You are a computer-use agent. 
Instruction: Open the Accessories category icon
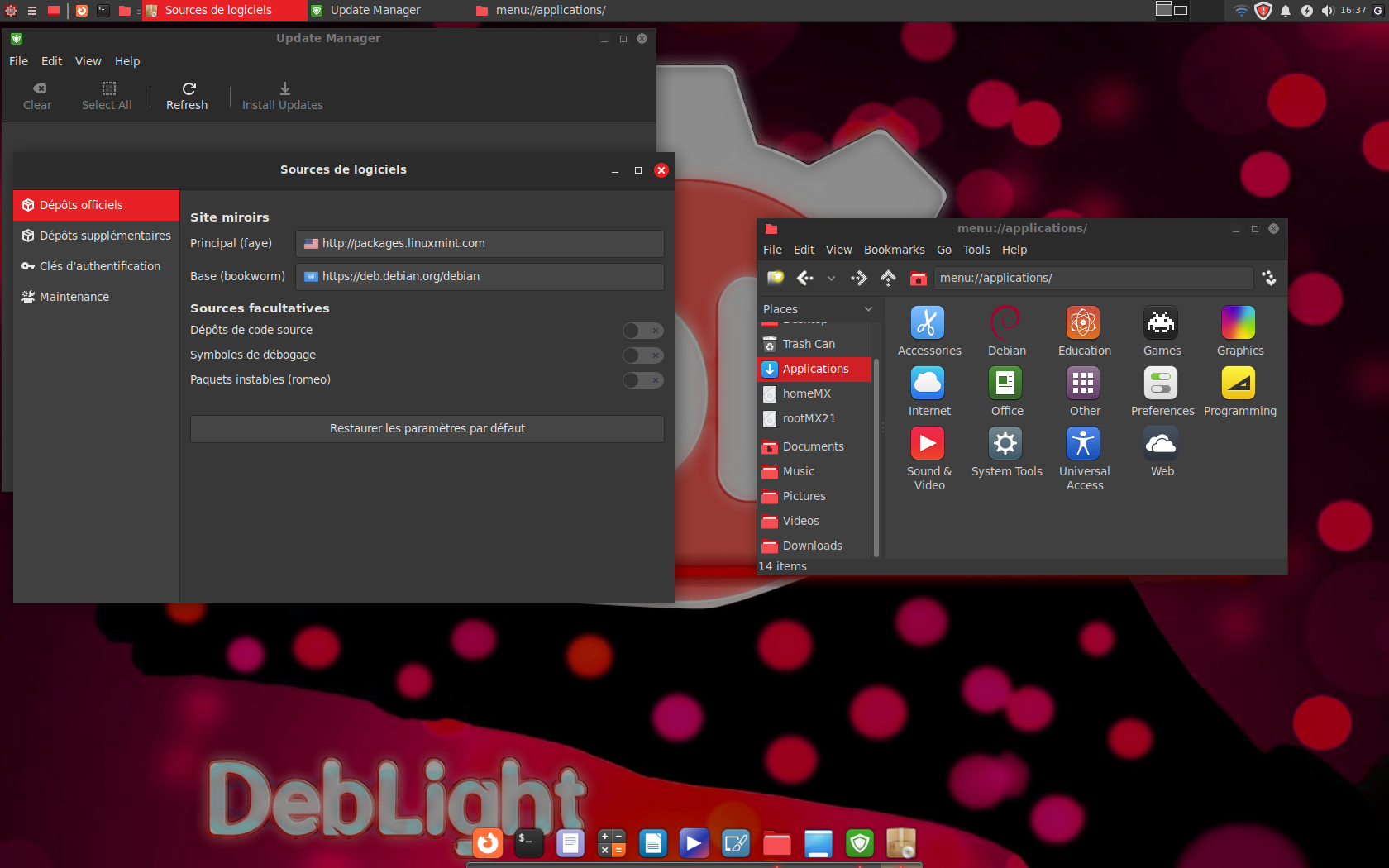(x=928, y=322)
